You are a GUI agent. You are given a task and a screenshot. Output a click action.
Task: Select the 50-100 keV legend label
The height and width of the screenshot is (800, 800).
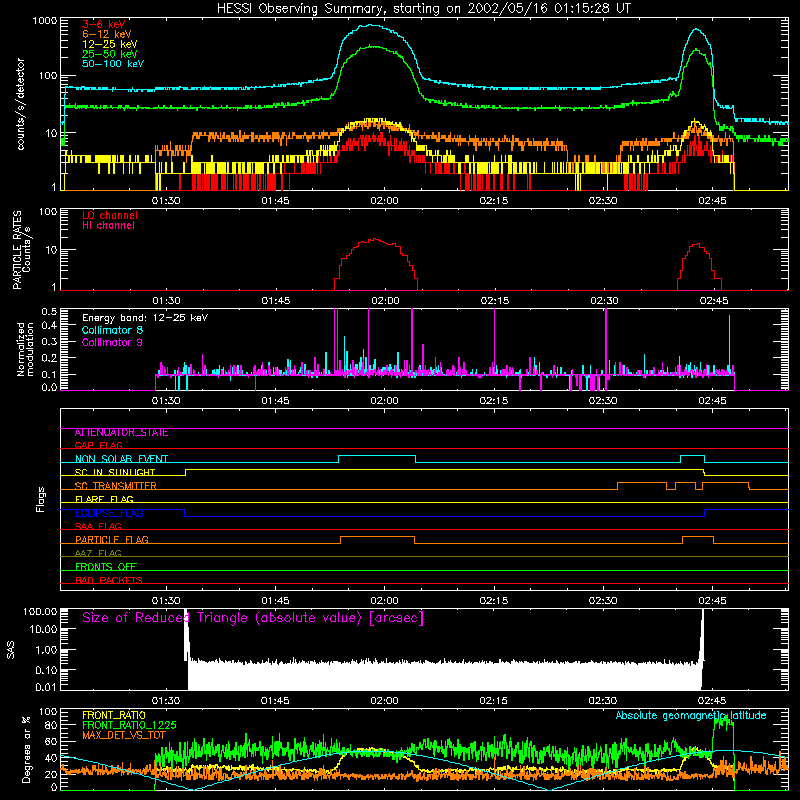(113, 64)
